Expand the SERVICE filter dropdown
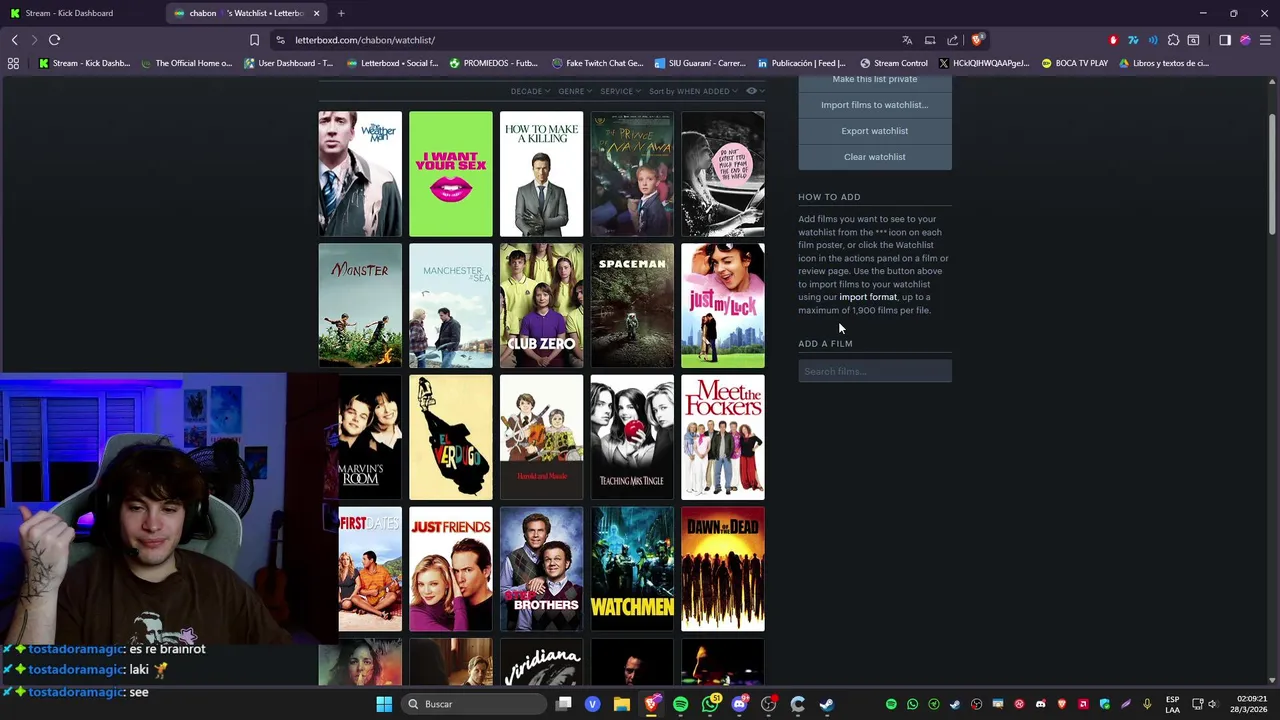 tap(620, 91)
